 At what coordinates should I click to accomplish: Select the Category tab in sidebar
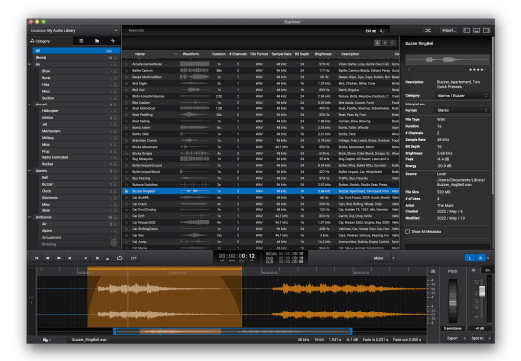pos(51,41)
